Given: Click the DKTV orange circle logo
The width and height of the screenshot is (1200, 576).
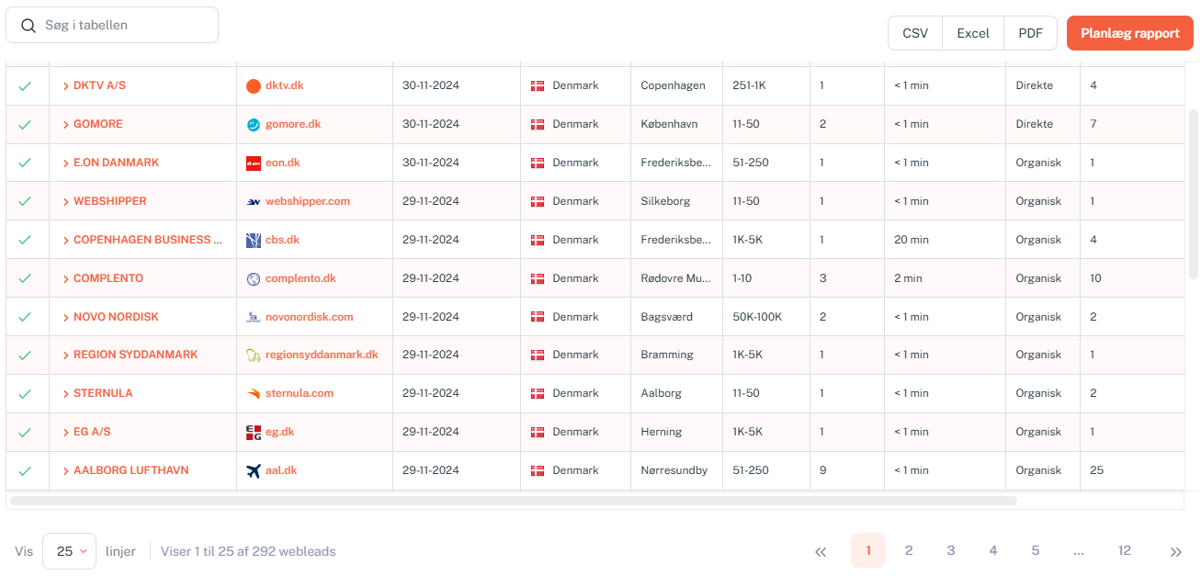Looking at the screenshot, I should coord(253,86).
